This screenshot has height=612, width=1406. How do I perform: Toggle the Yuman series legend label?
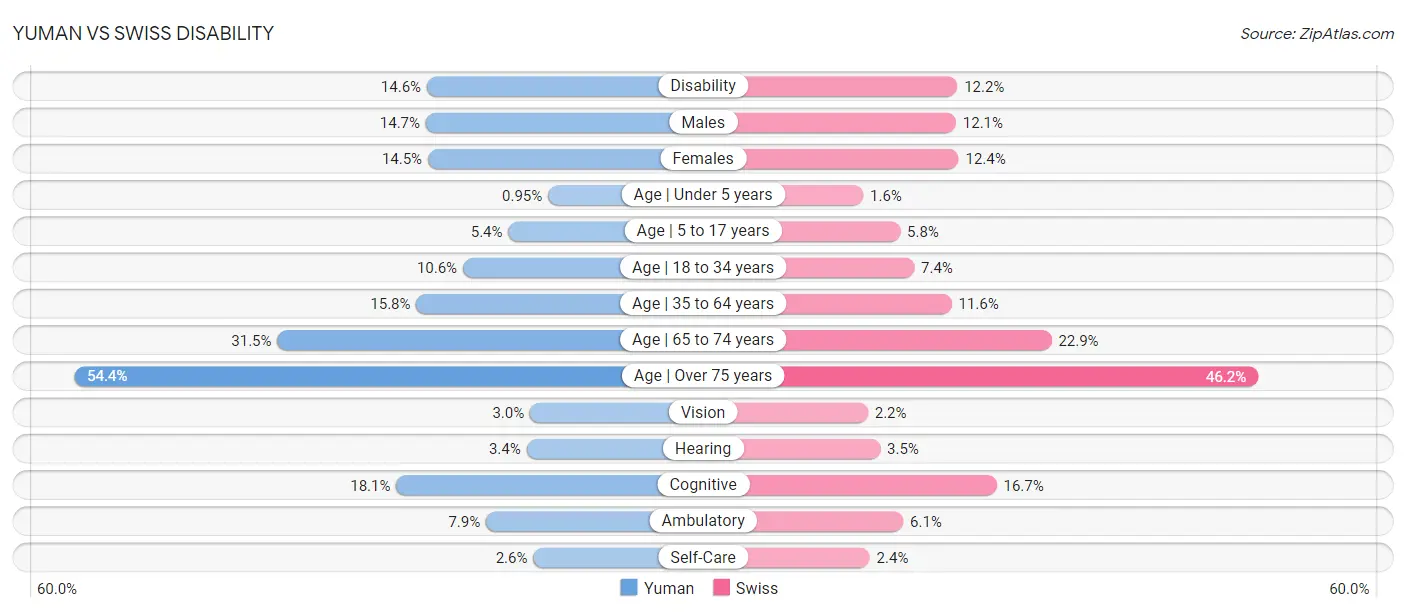pos(669,588)
